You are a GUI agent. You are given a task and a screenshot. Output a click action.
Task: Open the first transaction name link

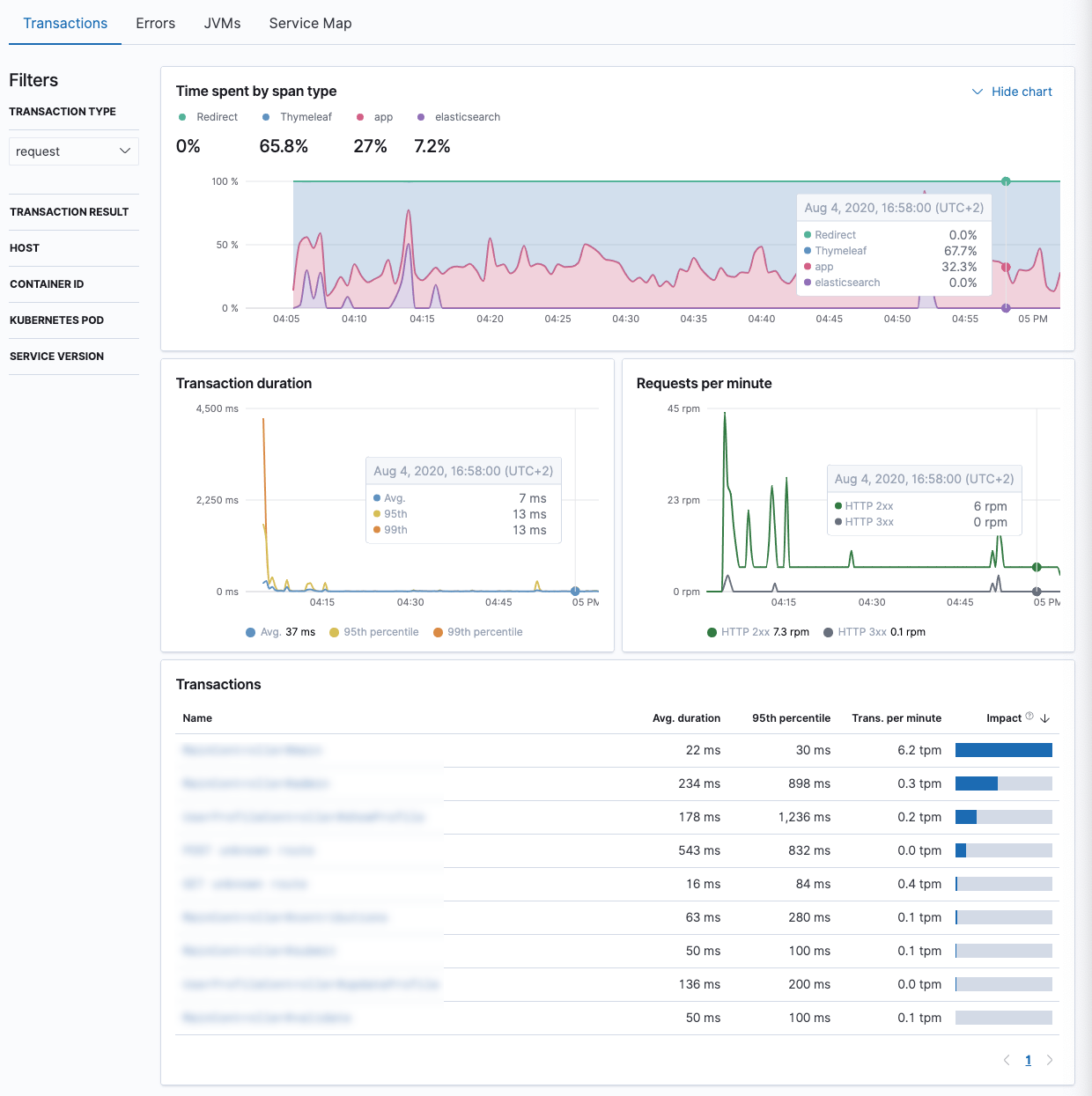click(x=252, y=750)
